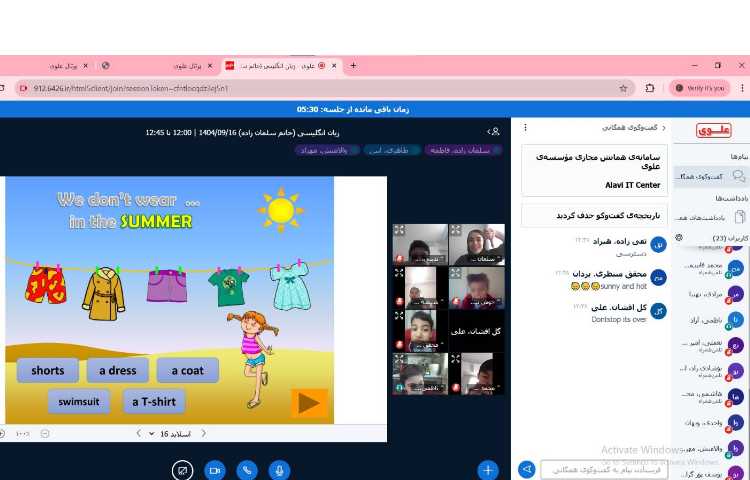Click the send message arrow icon
Screen dimensions: 750x480
click(527, 469)
